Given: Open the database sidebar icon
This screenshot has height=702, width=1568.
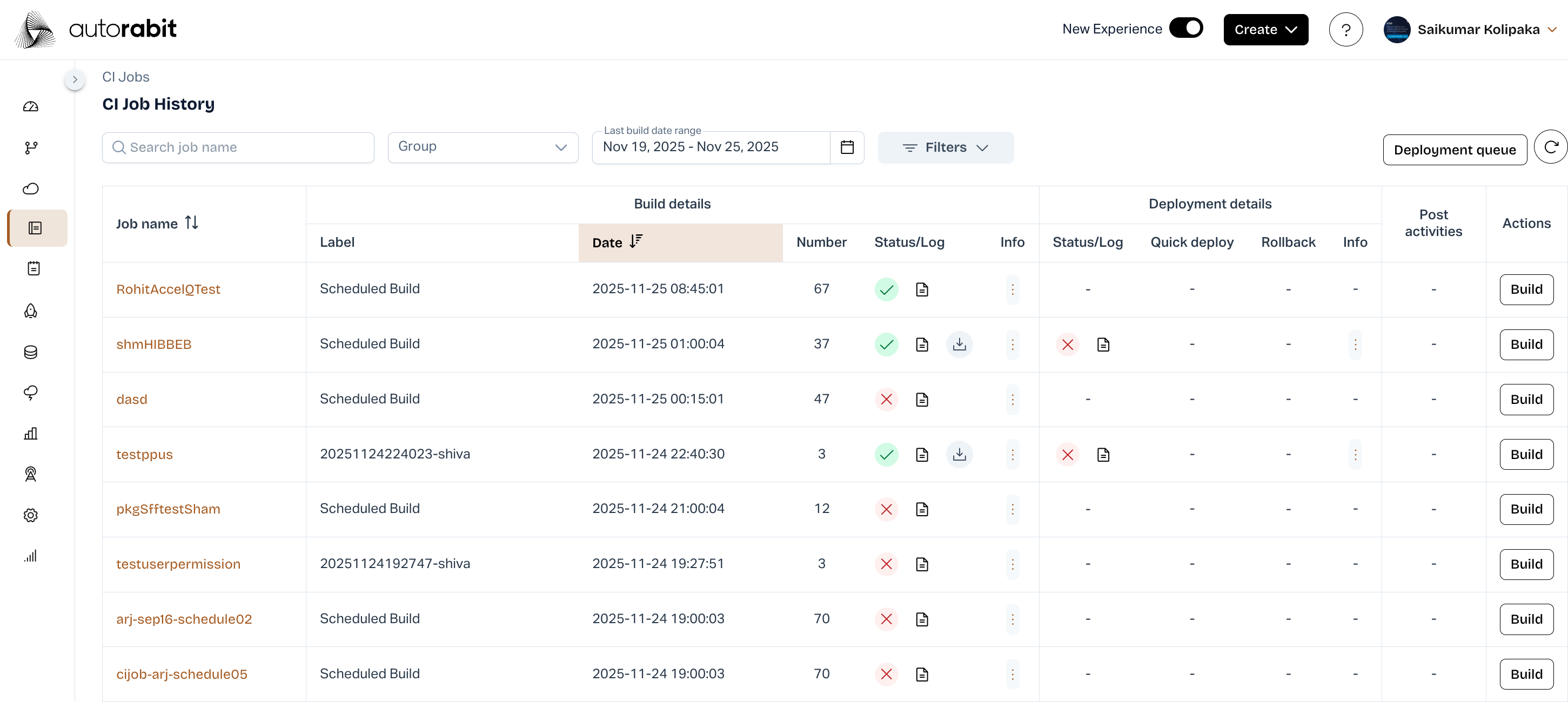Looking at the screenshot, I should (x=30, y=352).
